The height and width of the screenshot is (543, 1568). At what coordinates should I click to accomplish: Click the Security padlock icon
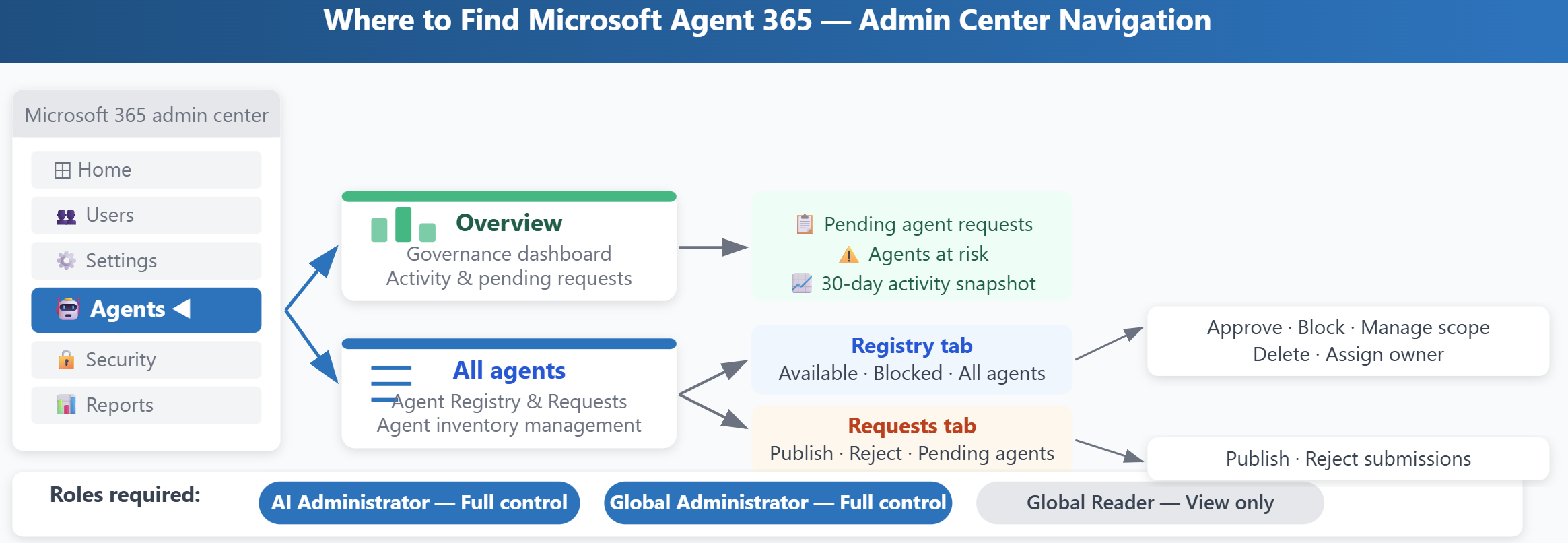[66, 360]
